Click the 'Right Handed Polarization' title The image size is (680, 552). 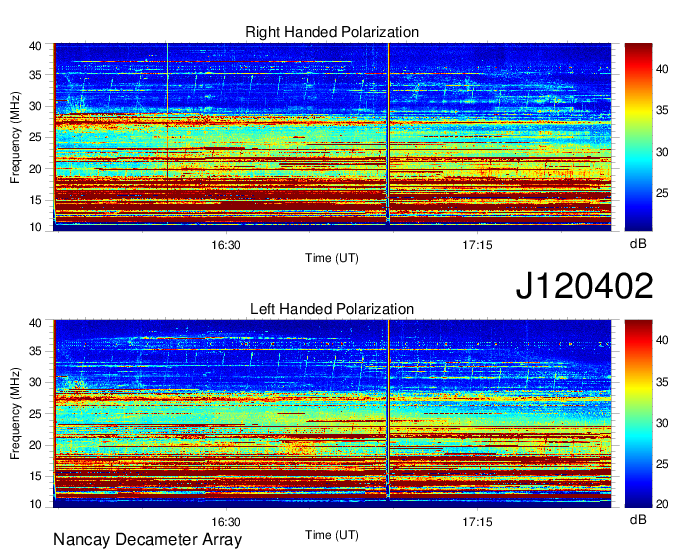(332, 32)
